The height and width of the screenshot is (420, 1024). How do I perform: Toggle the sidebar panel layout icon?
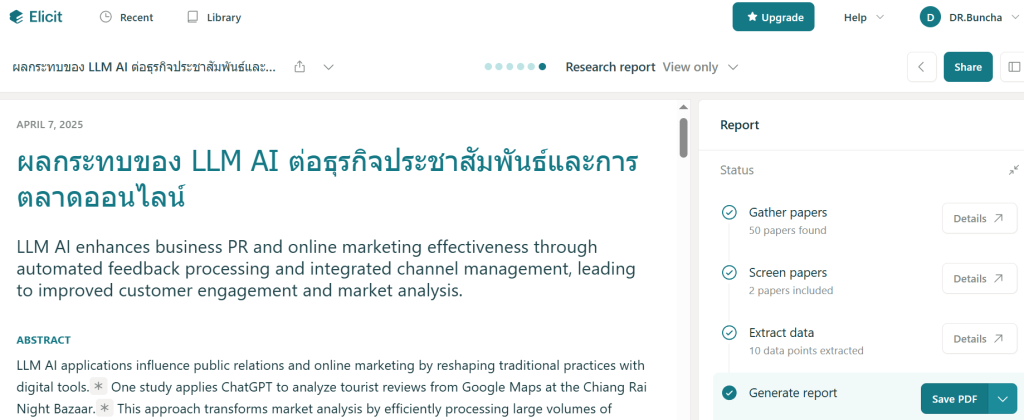coord(1014,67)
